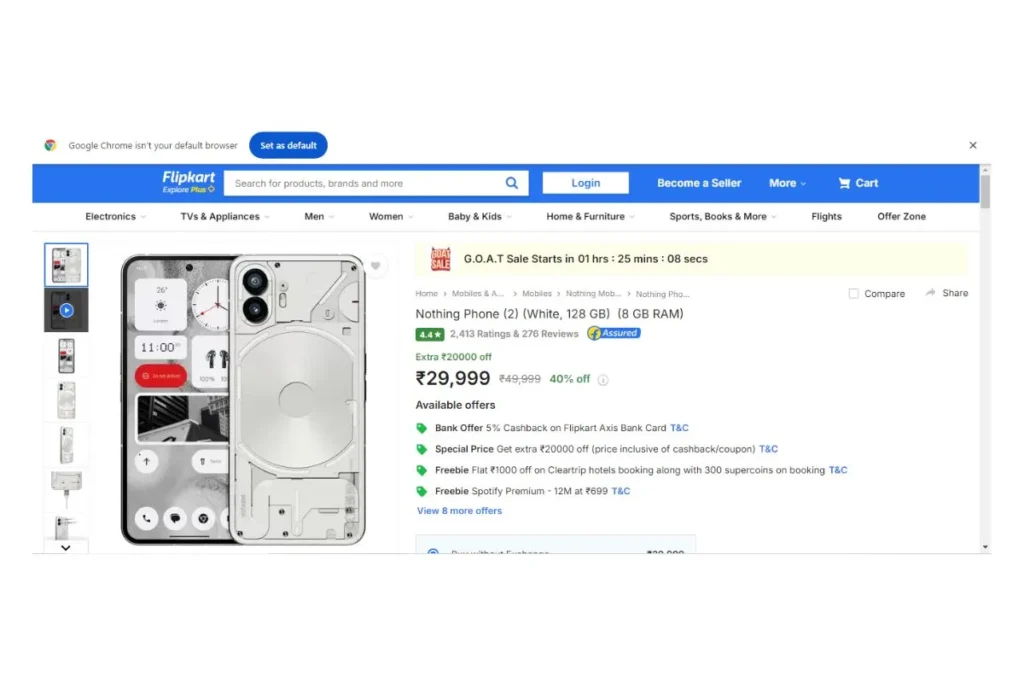Open 2,413 Ratings & 276 Reviews
The width and height of the screenshot is (1024, 683).
514,334
